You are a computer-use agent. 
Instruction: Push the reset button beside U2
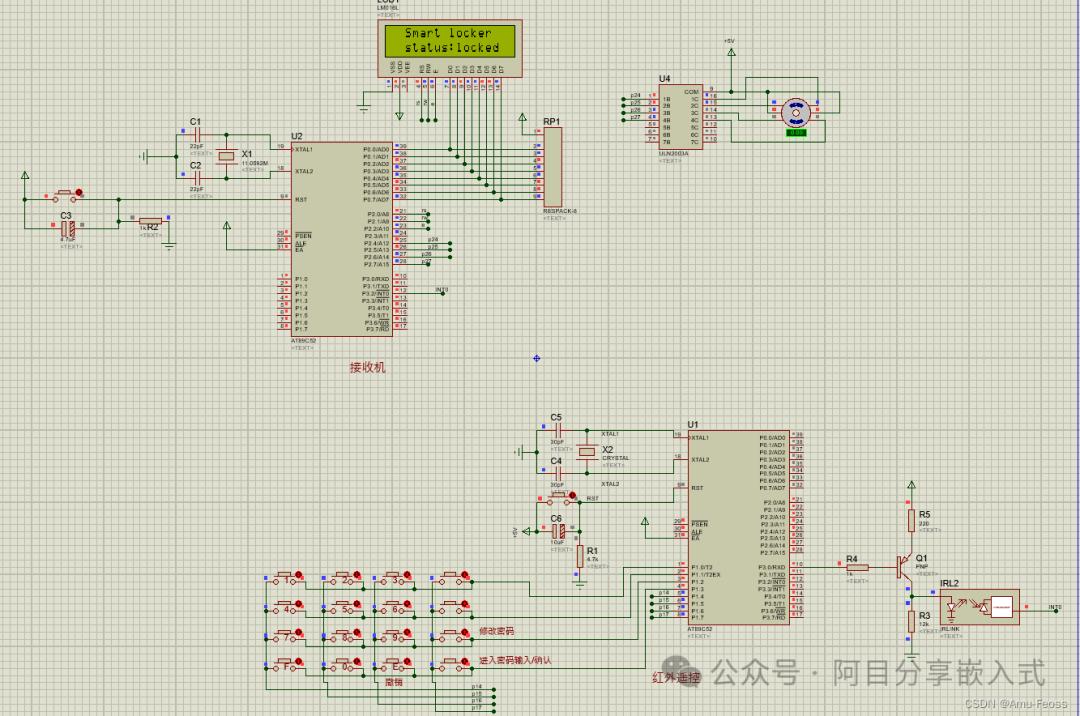pos(67,196)
